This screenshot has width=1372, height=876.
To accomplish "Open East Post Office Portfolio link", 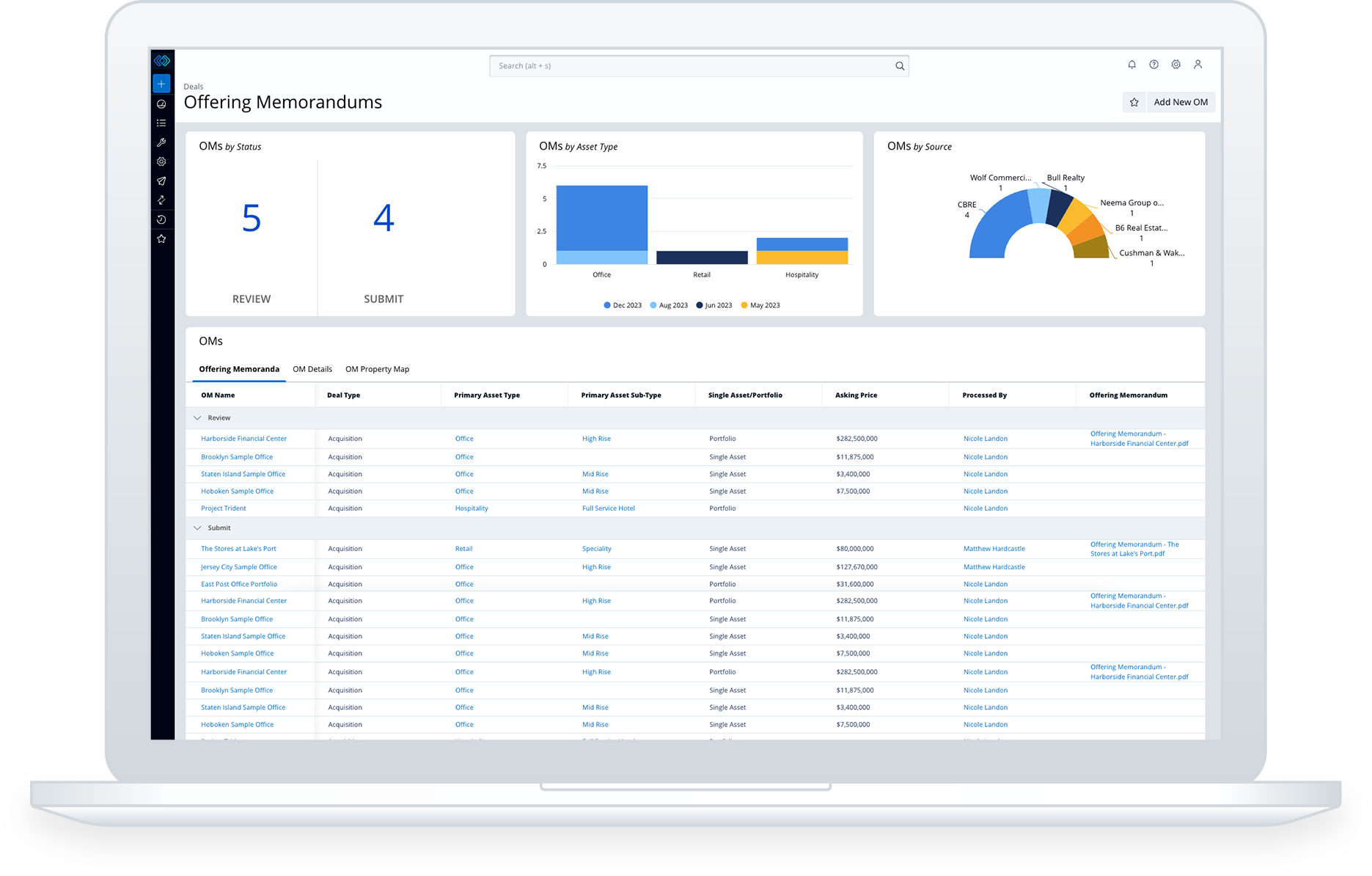I will click(x=239, y=584).
